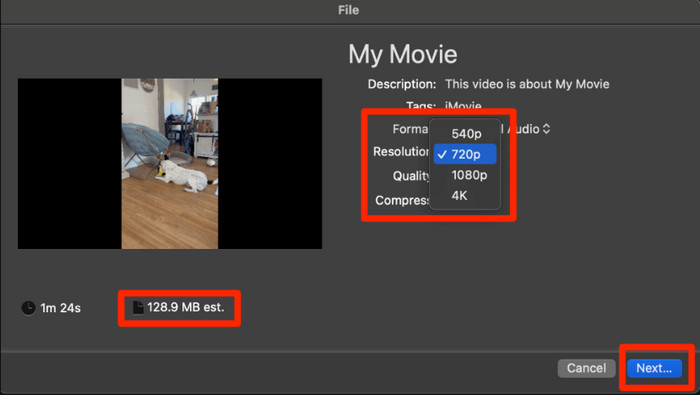700x395 pixels.
Task: Select 720p in resolution menu
Action: pyautogui.click(x=465, y=154)
